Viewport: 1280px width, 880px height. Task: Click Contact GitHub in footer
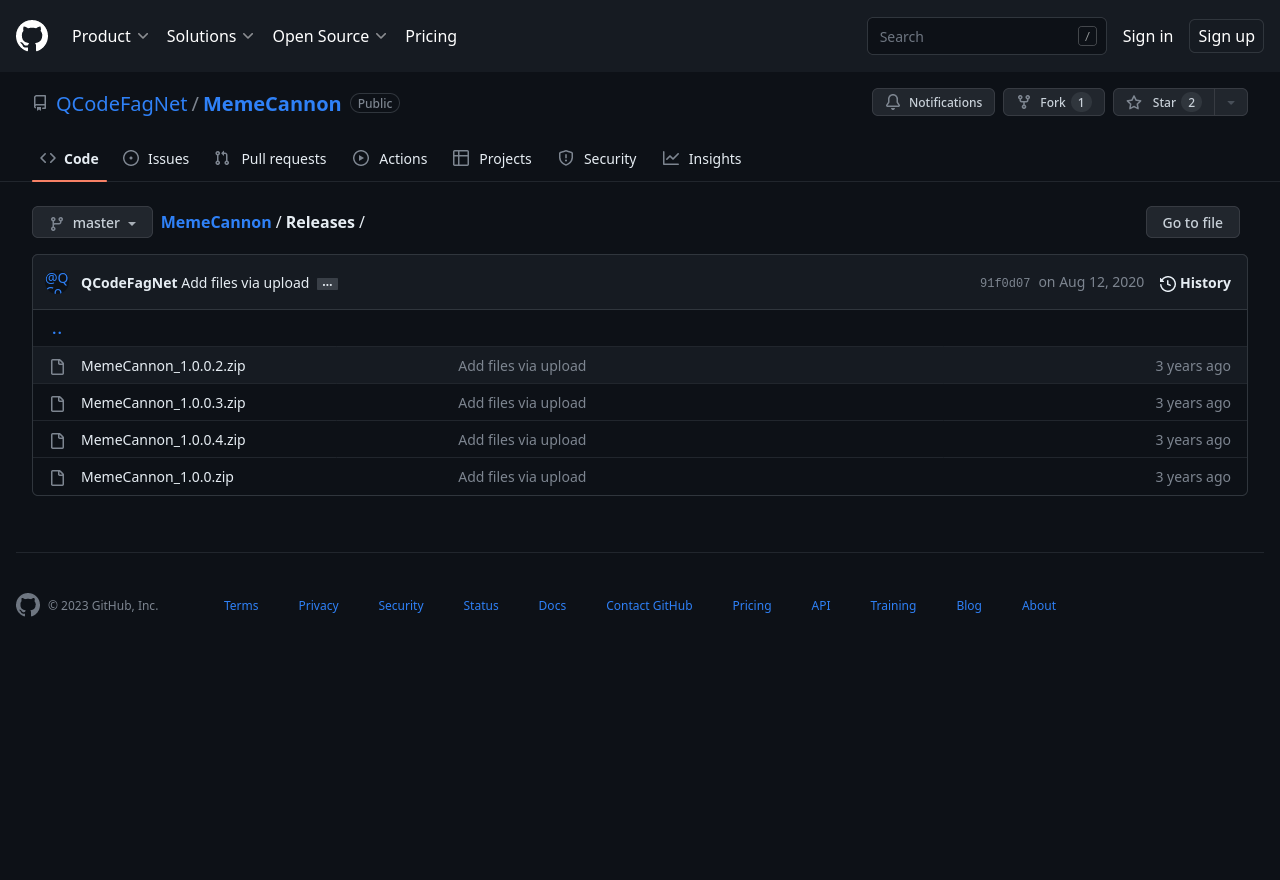(x=649, y=605)
